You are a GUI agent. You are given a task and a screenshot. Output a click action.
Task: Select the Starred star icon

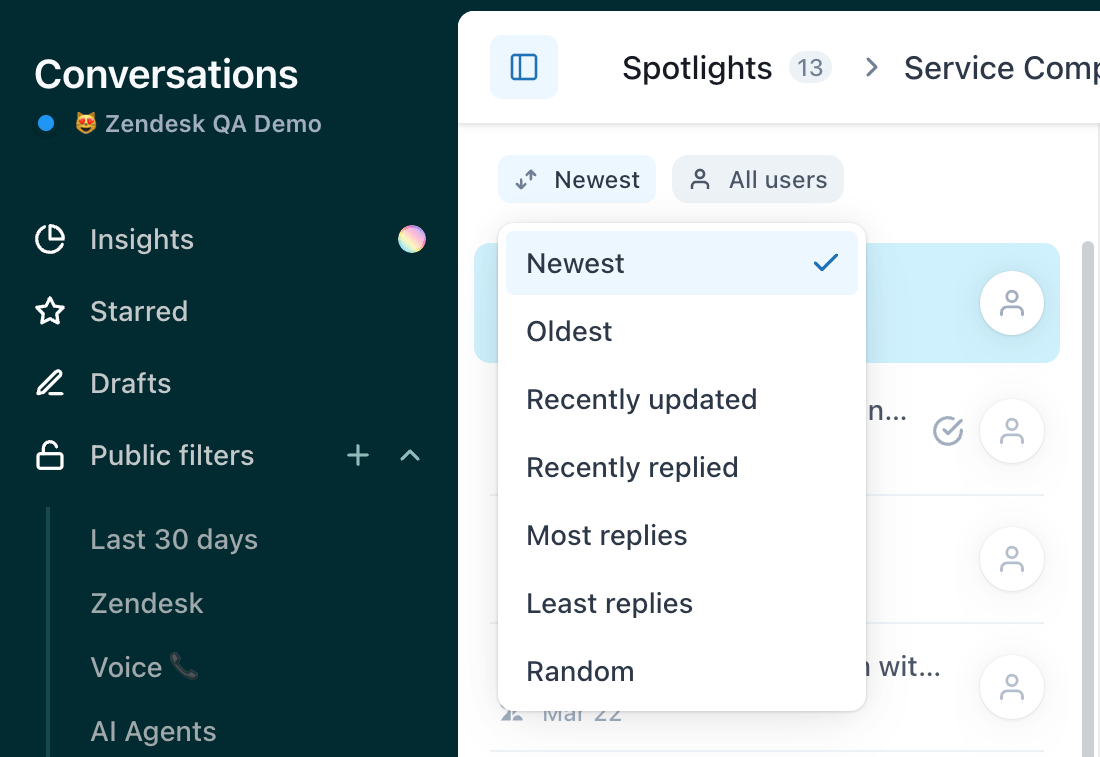[49, 311]
